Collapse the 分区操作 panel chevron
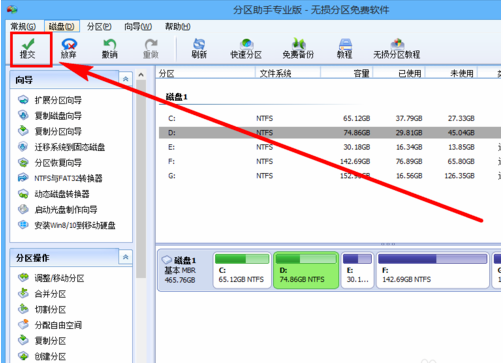503x363 pixels. pos(126,257)
